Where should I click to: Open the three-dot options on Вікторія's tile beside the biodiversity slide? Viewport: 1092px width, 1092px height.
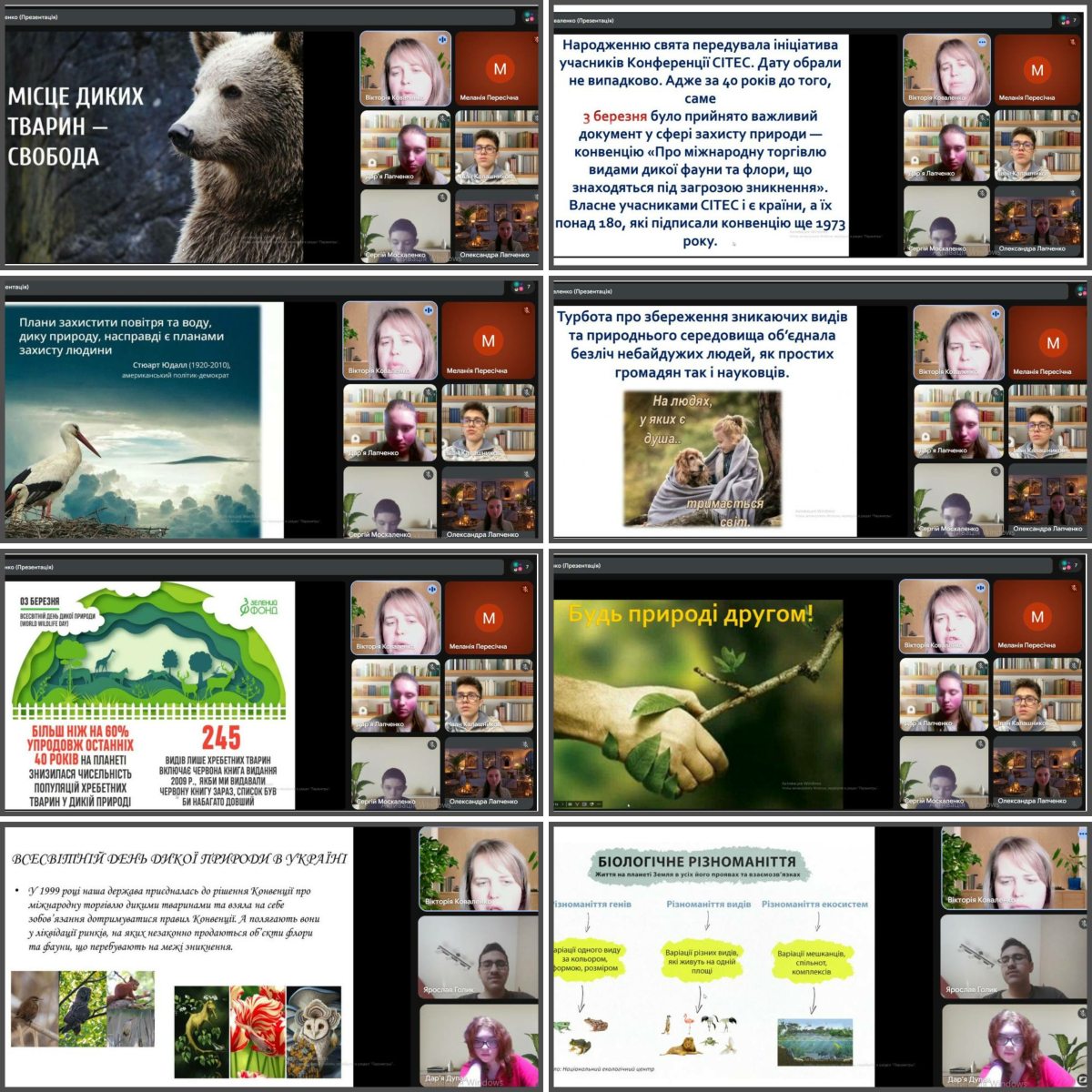pyautogui.click(x=1083, y=834)
